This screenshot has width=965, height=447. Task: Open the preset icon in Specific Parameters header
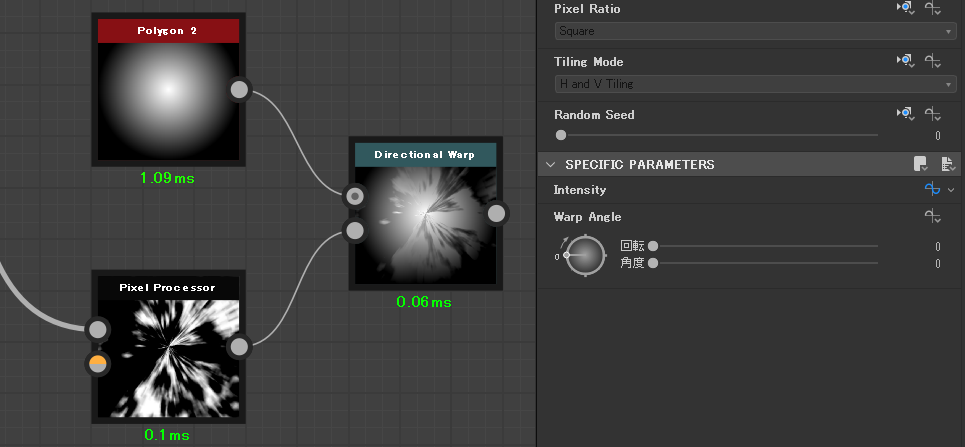[921, 164]
